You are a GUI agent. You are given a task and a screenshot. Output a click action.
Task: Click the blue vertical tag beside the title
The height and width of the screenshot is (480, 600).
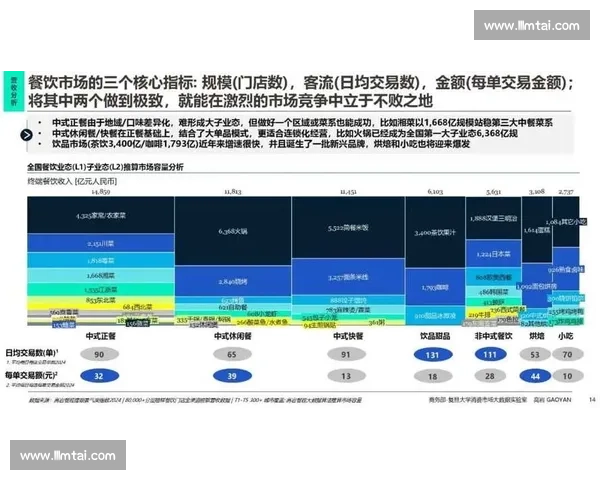(14, 90)
